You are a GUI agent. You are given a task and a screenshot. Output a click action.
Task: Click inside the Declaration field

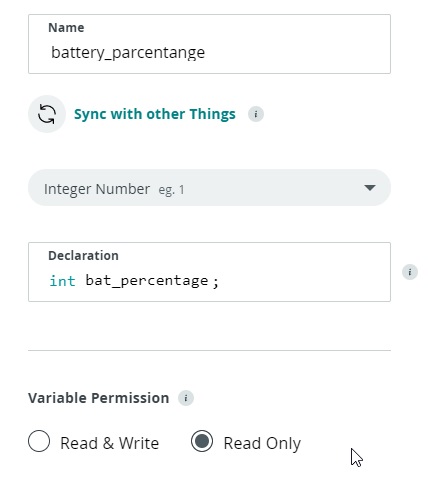[x=209, y=272]
